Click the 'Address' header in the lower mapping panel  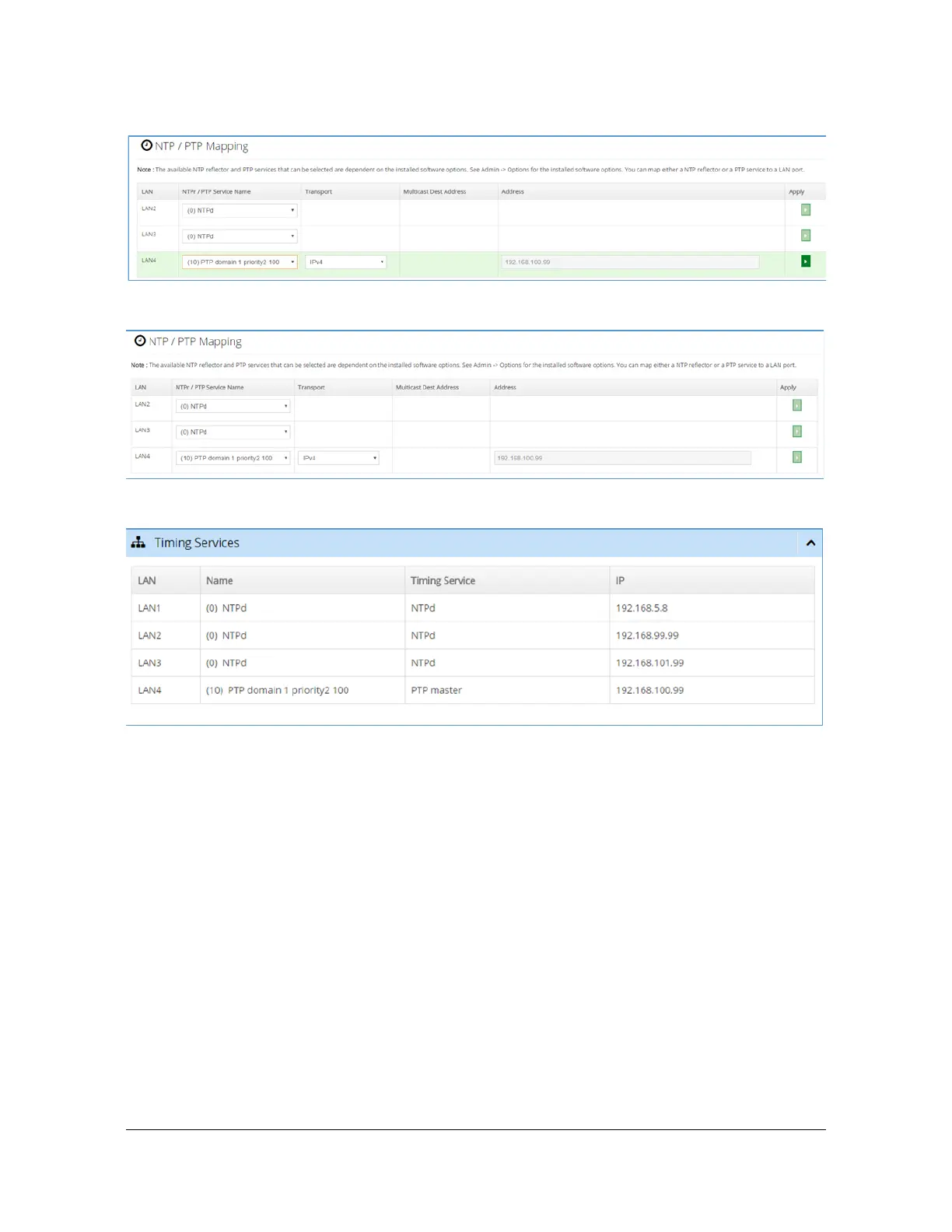coord(505,387)
